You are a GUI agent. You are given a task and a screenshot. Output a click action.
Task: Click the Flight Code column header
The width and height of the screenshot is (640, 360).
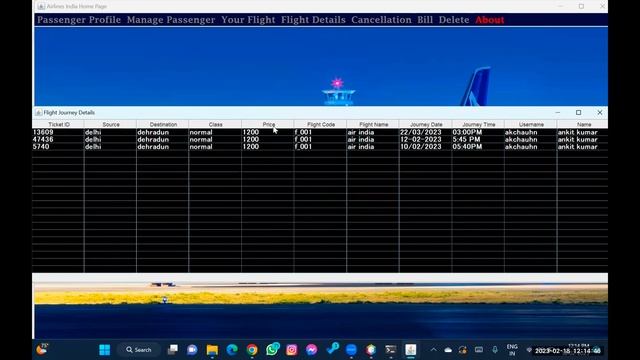click(x=320, y=124)
